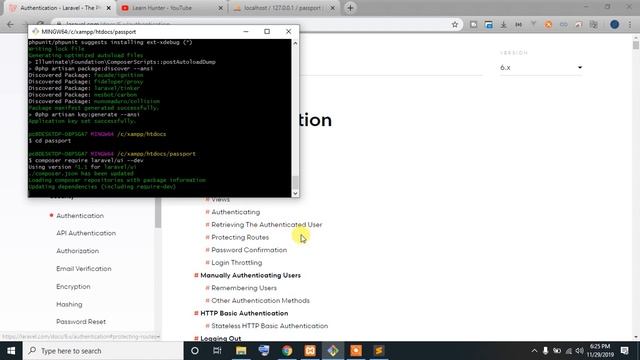This screenshot has width=640, height=360.
Task: Click the sidebar scrollbar in docs navigation
Action: (158, 213)
